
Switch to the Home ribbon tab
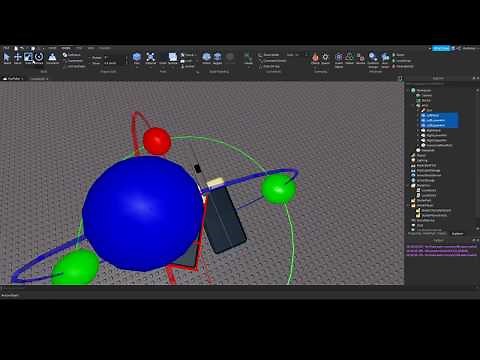[x=52, y=48]
